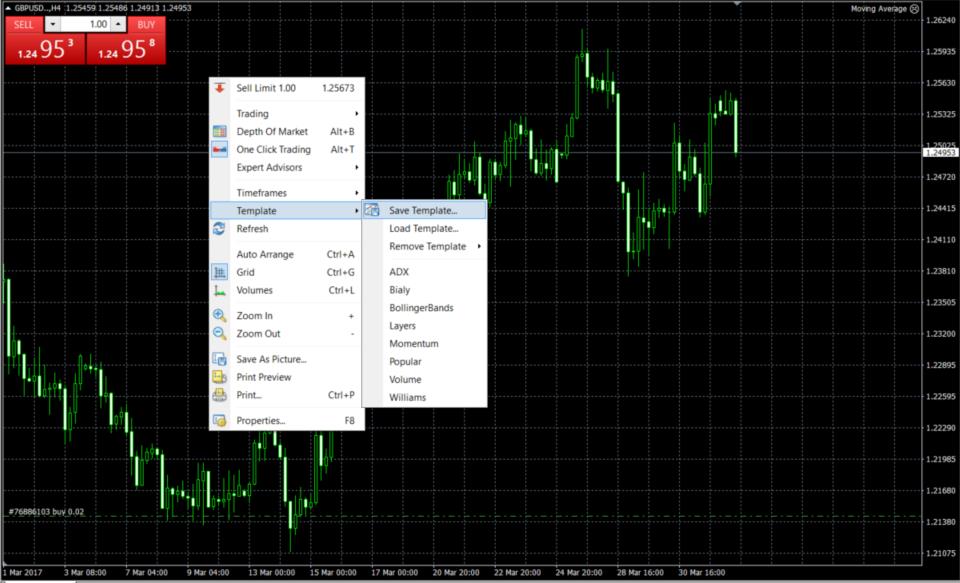The height and width of the screenshot is (583, 960).
Task: Expand the Trading submenu
Action: tap(252, 113)
